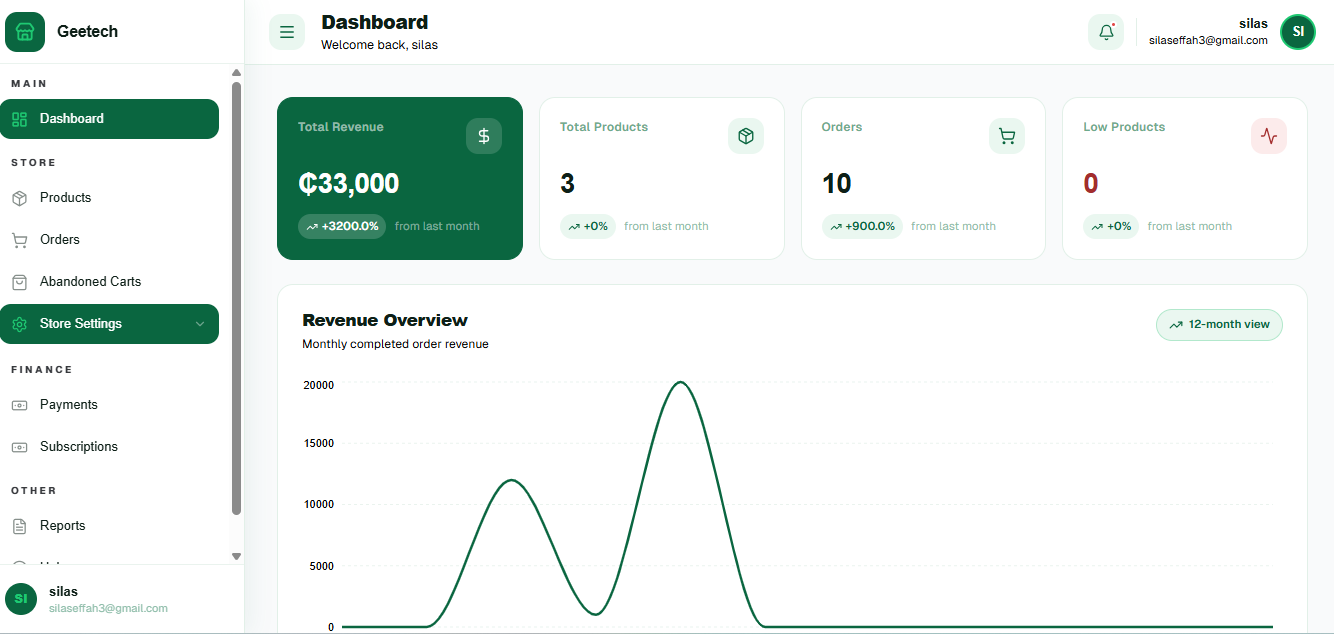Click the SI avatar in the sidebar footer
Viewport: 1334px width, 634px height.
[x=21, y=598]
